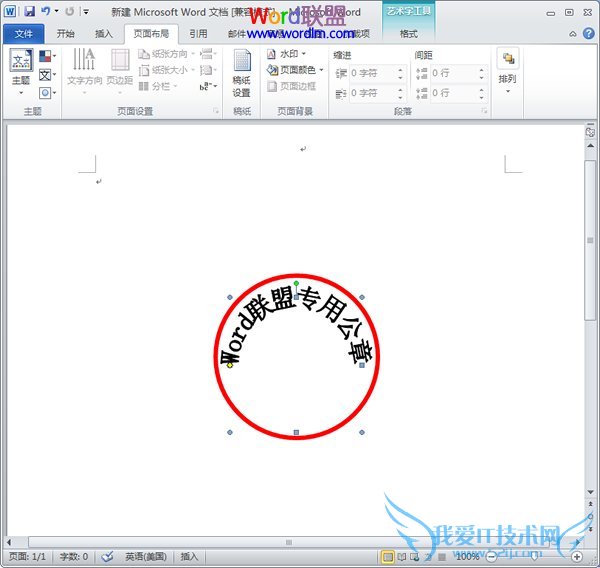Open the Watermark menu
The width and height of the screenshot is (600, 568).
(x=286, y=54)
